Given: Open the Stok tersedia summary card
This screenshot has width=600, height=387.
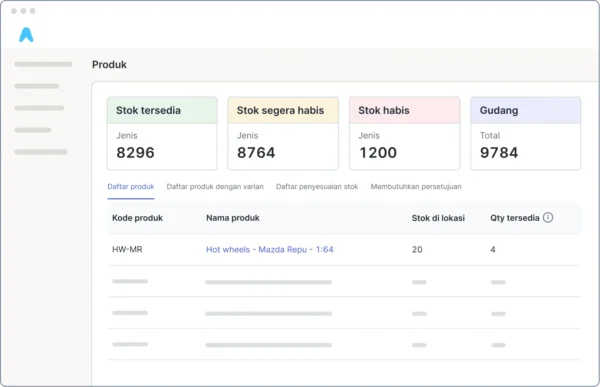Looking at the screenshot, I should tap(162, 133).
